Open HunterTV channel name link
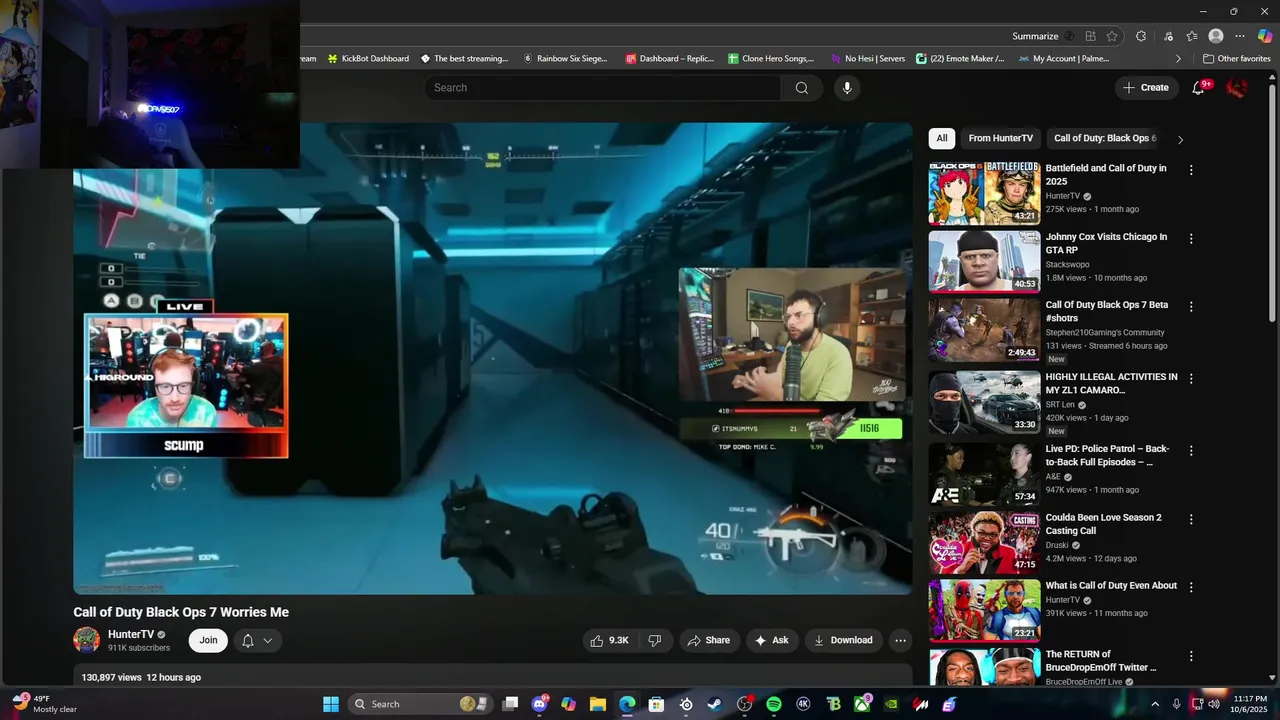This screenshot has width=1280, height=720. 131,634
